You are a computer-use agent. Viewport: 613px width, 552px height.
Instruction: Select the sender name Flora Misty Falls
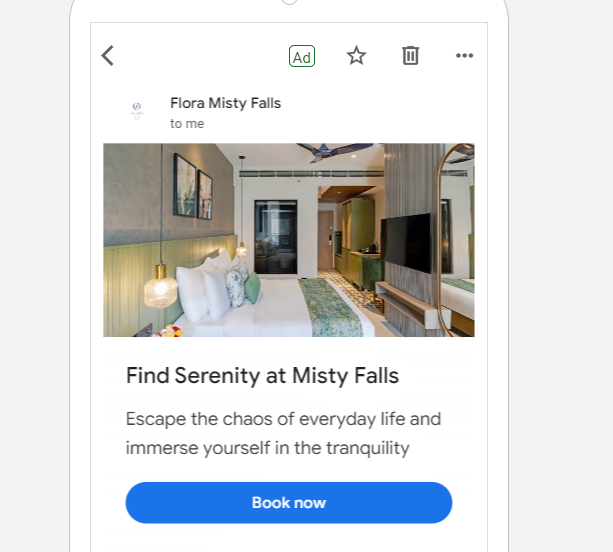click(225, 103)
